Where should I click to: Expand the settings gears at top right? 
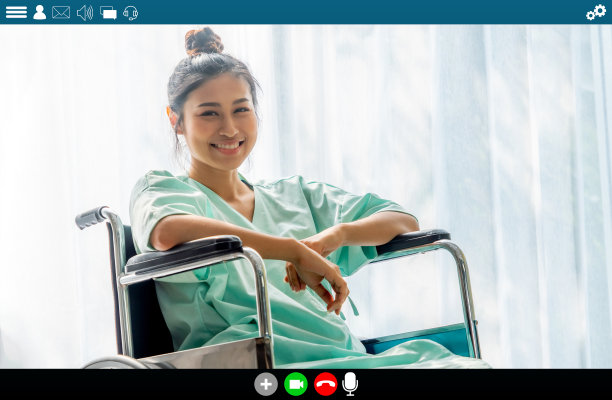596,12
